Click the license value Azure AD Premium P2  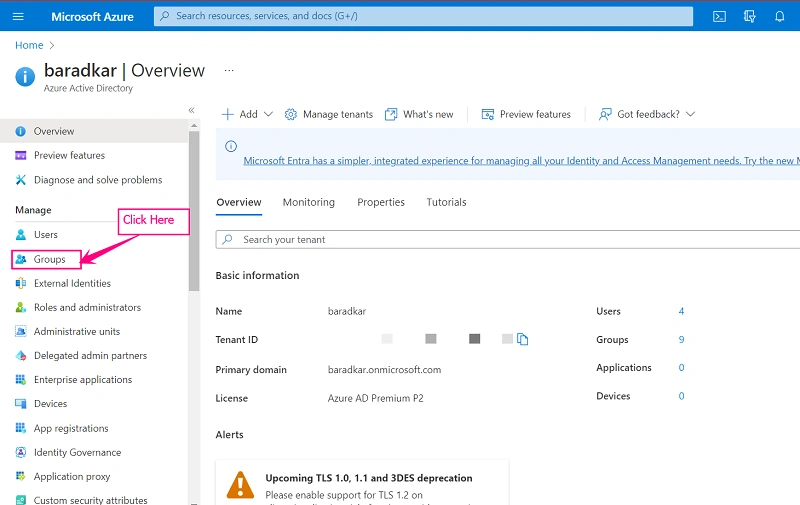point(376,398)
